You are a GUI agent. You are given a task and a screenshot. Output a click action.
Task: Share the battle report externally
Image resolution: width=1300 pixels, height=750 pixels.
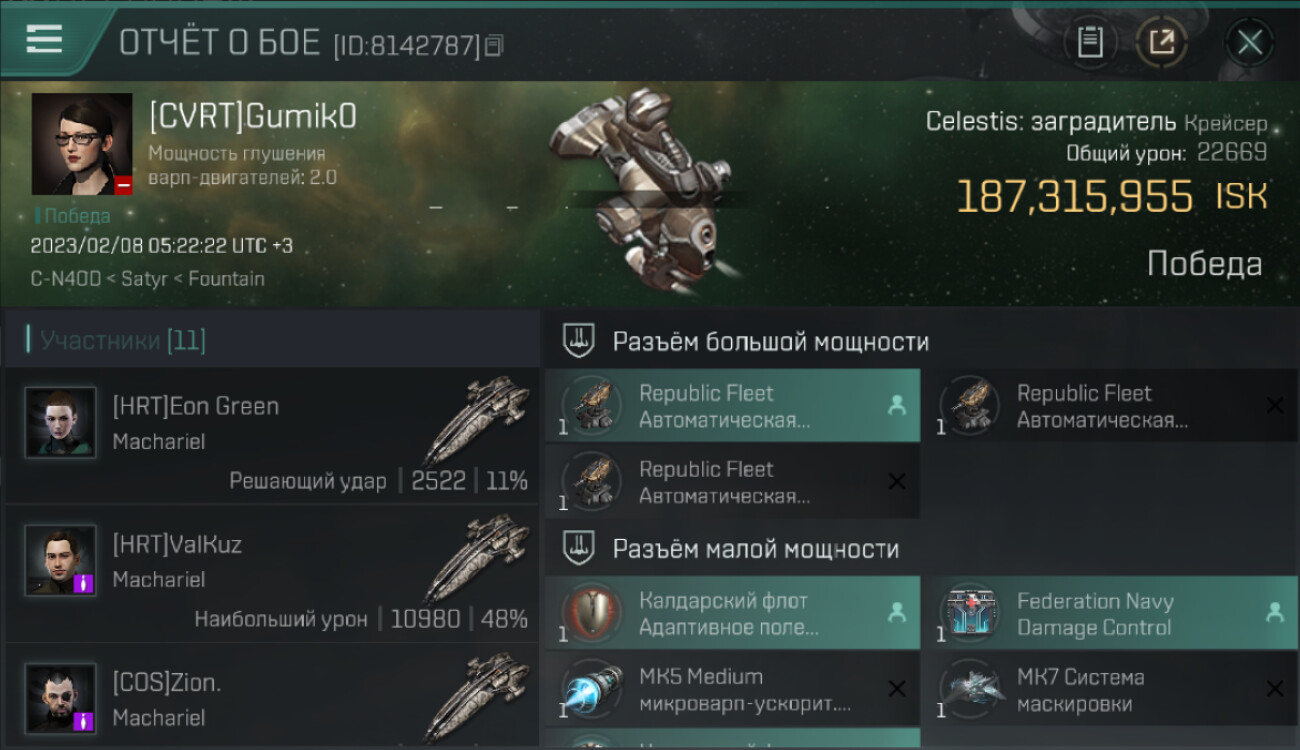(1161, 42)
